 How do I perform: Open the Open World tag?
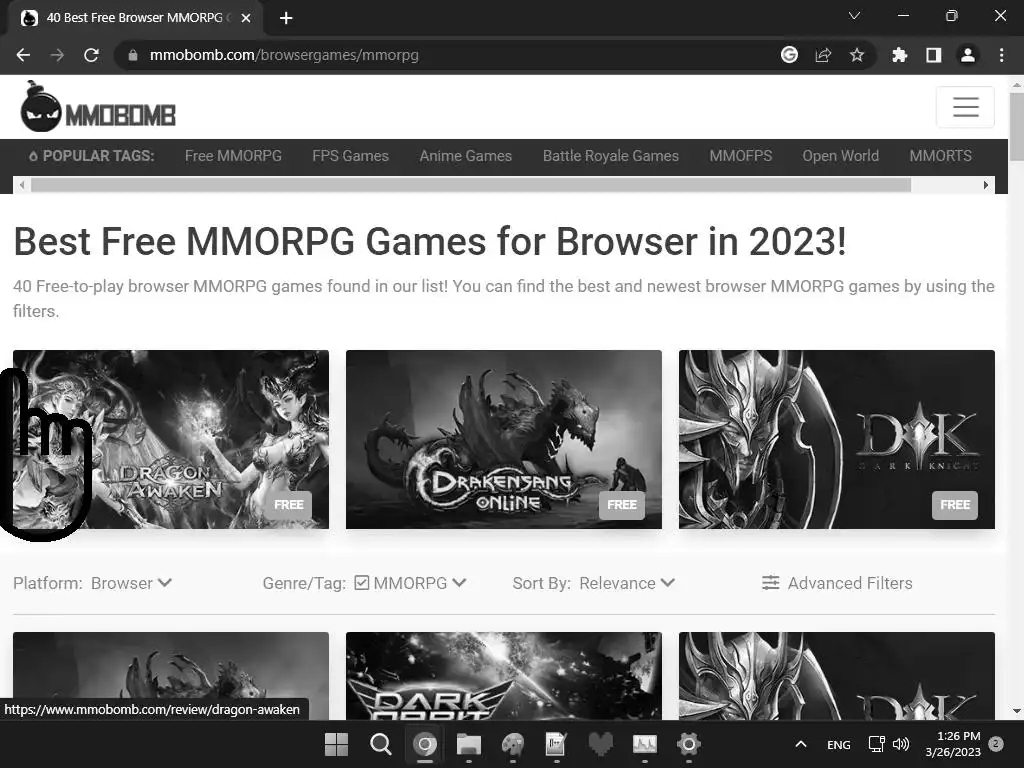point(840,156)
